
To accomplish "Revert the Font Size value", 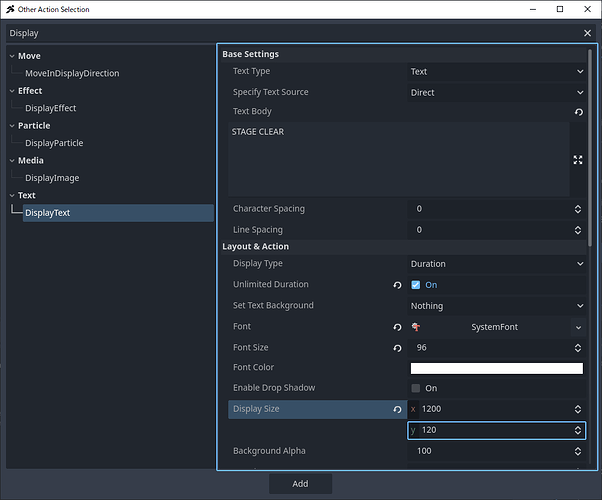I will point(397,348).
